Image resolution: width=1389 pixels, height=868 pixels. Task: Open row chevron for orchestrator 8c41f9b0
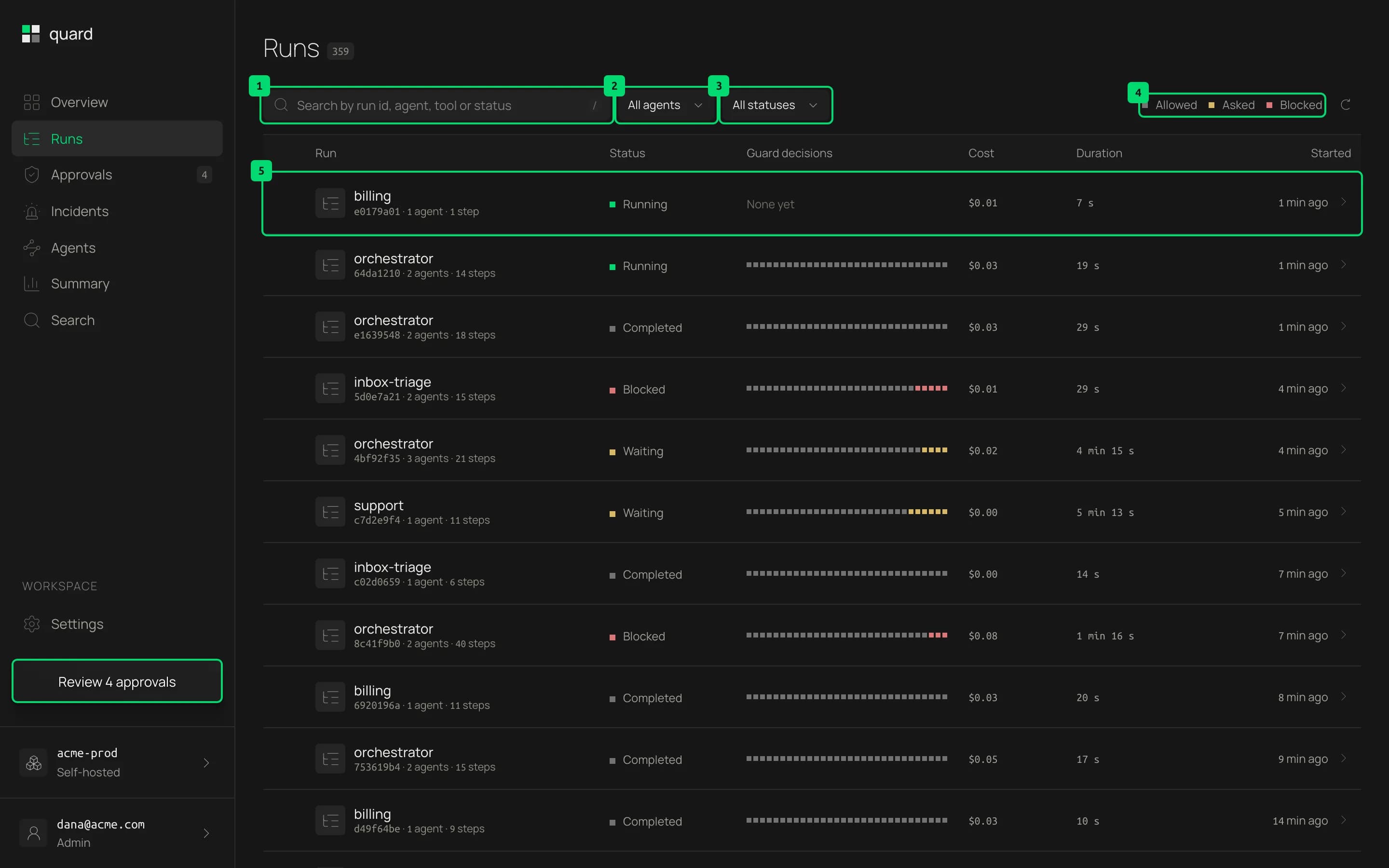1343,635
